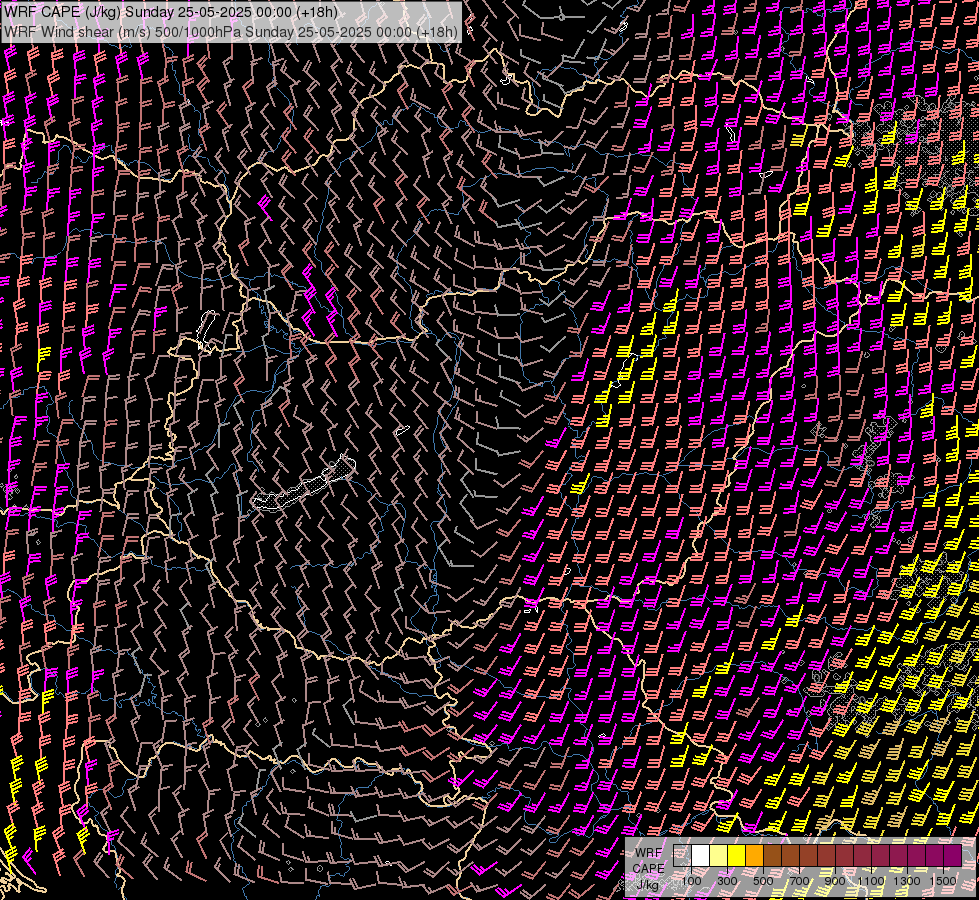Click the J/kg unit label in the legend
Viewport: 979px width, 900px height.
pos(648,884)
